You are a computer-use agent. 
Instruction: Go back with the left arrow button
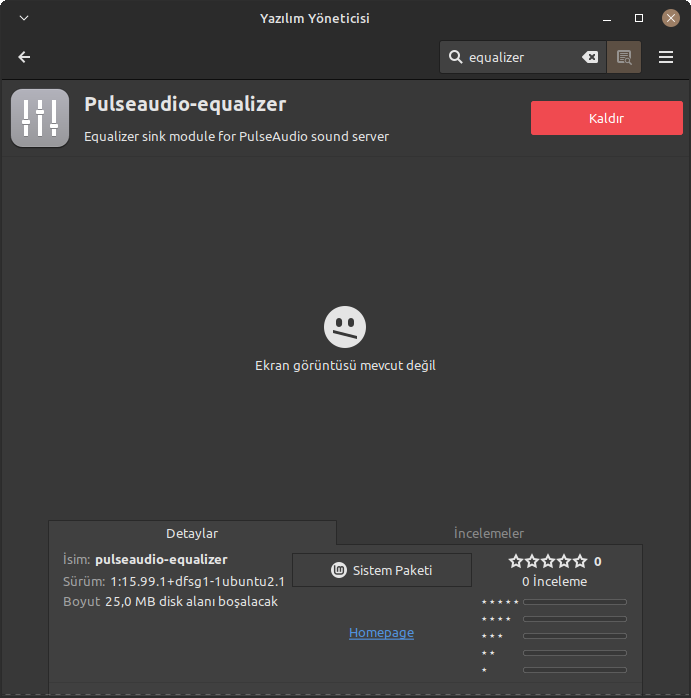pos(24,57)
